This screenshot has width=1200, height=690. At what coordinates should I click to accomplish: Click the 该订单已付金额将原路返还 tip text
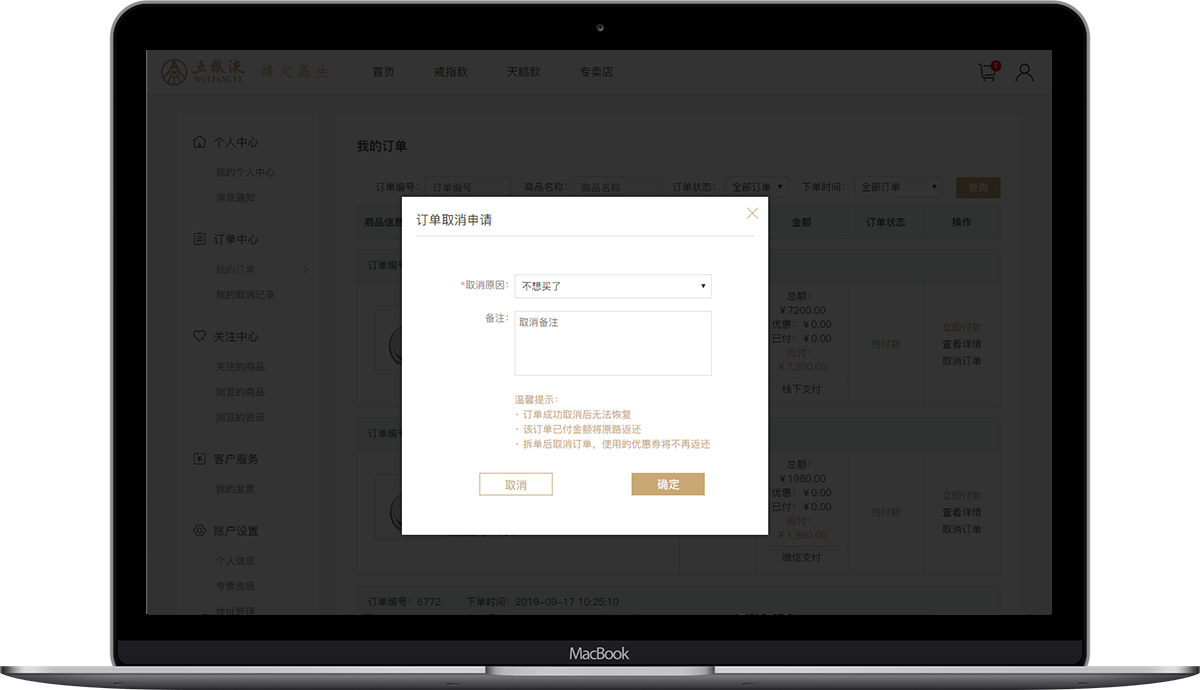(582, 429)
